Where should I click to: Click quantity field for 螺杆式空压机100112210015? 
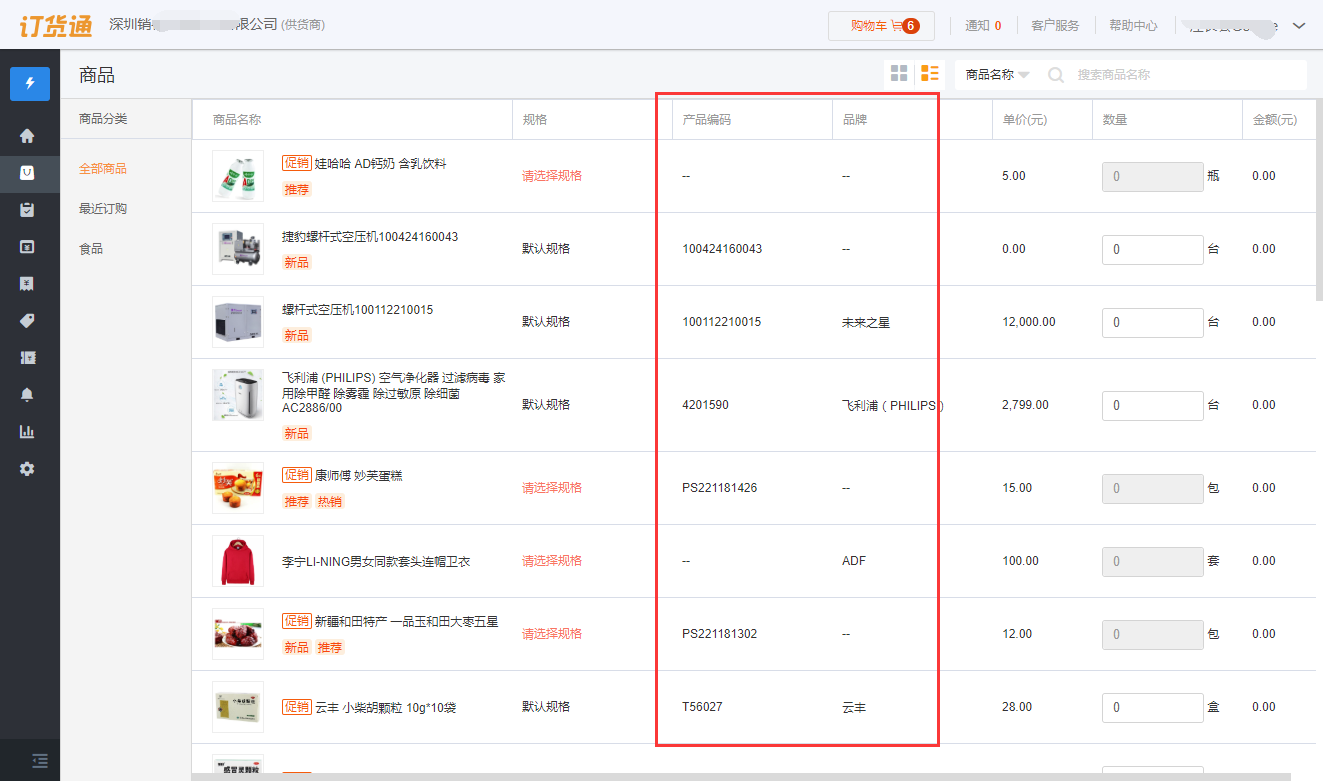(x=1152, y=323)
